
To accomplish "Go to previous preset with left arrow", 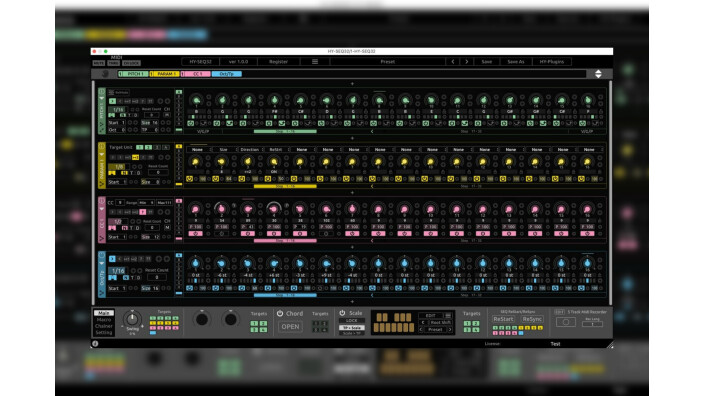I will coord(453,62).
